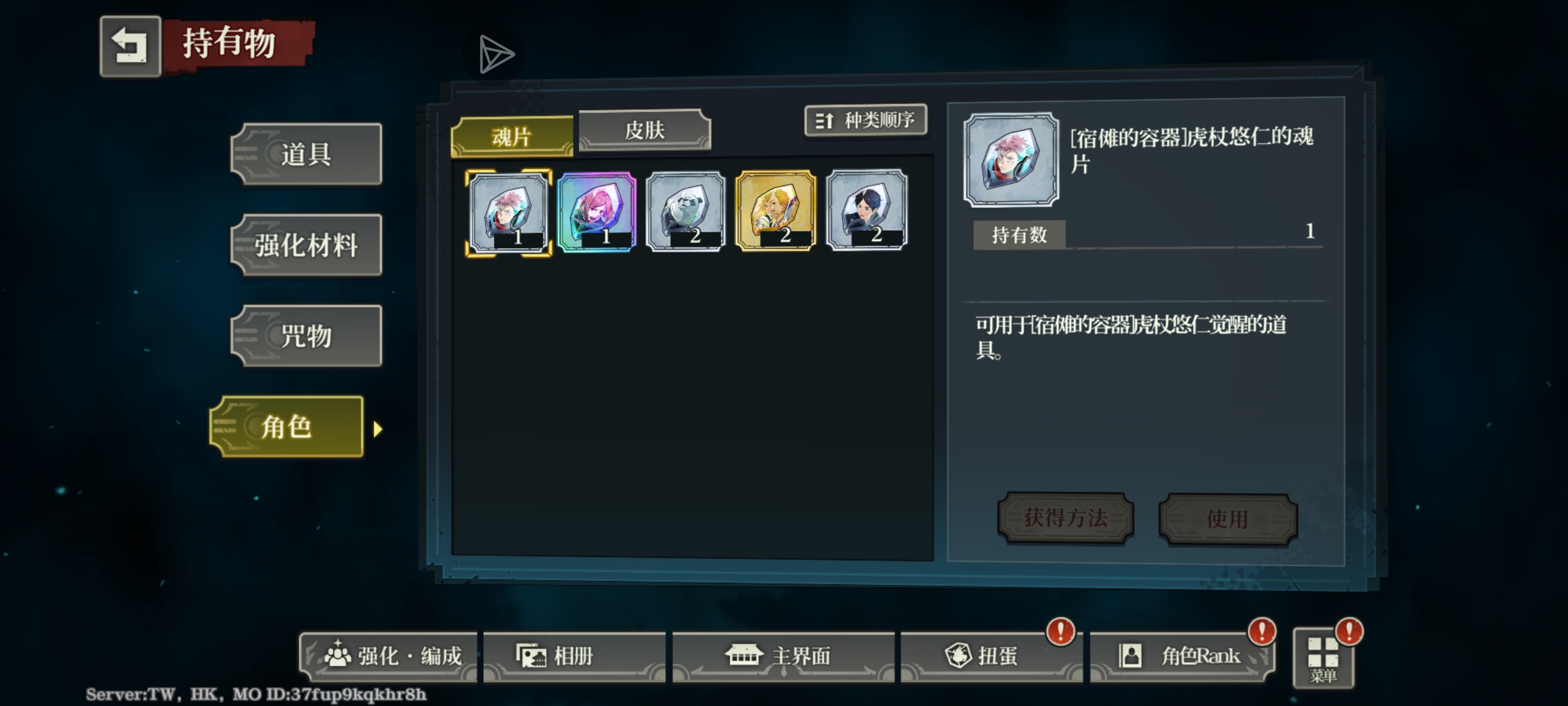Viewport: 1568px width, 706px height.
Task: Click the paper plane send icon
Action: 496,54
